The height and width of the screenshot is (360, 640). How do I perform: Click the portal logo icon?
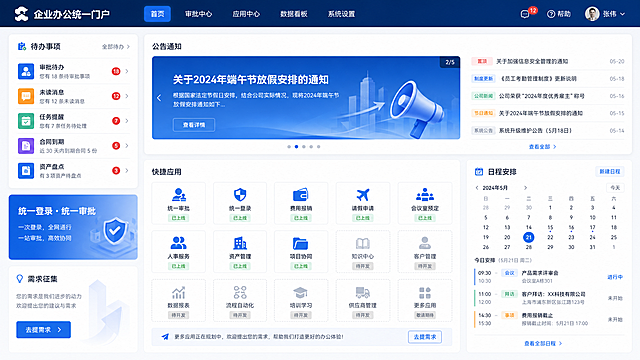21,14
